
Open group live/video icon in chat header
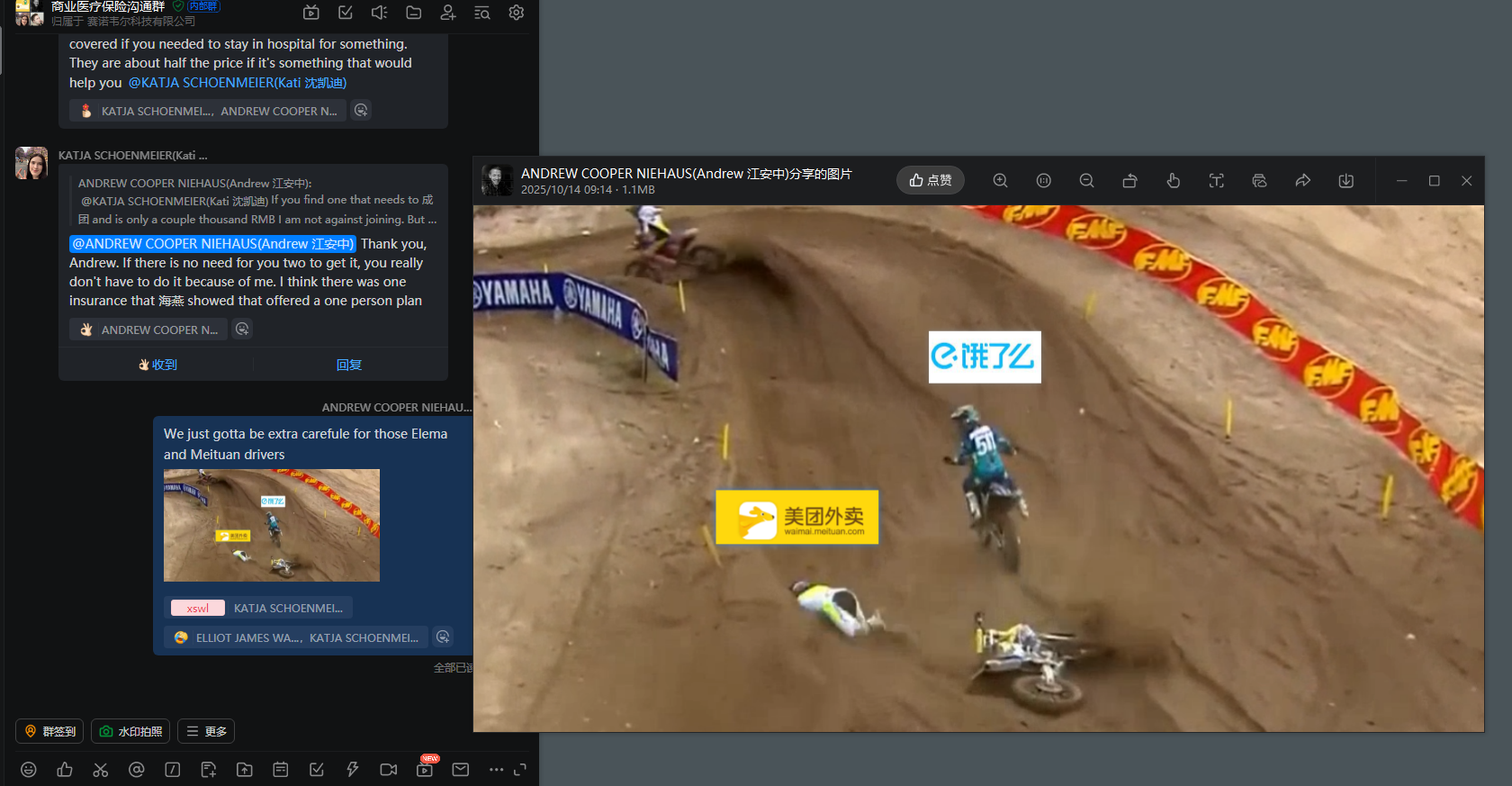click(x=311, y=13)
